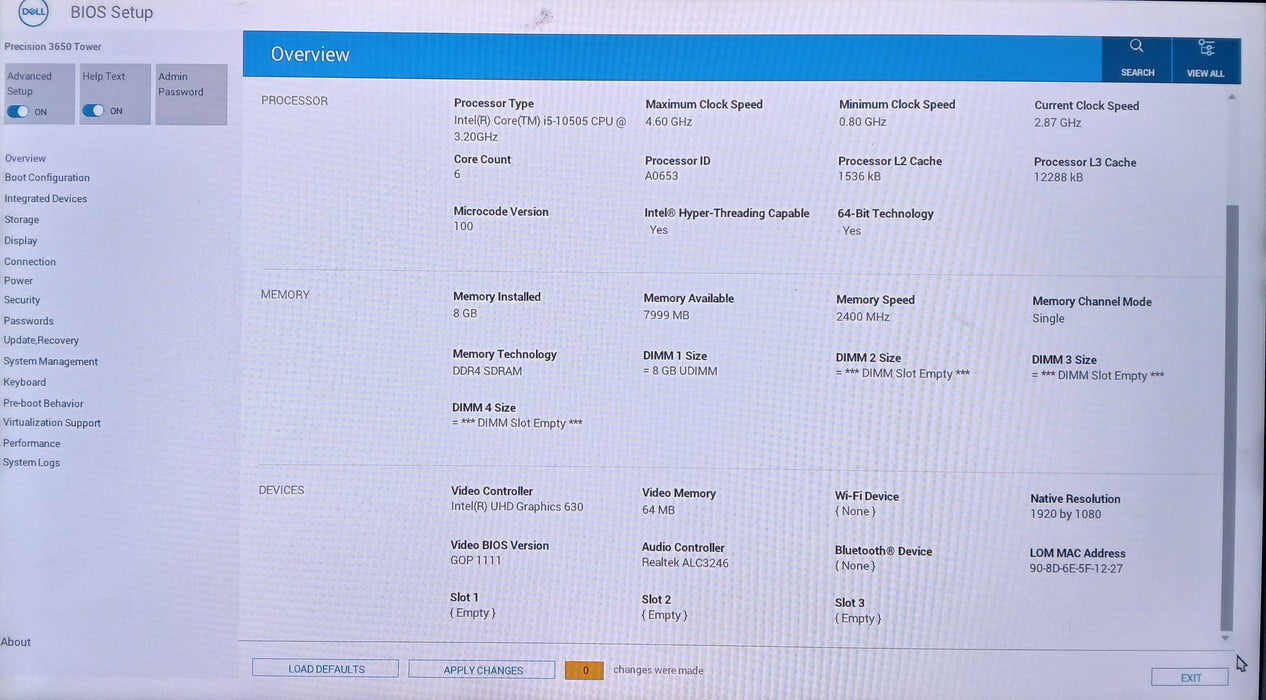
Task: Open the Search magnifier icon
Action: pyautogui.click(x=1137, y=46)
